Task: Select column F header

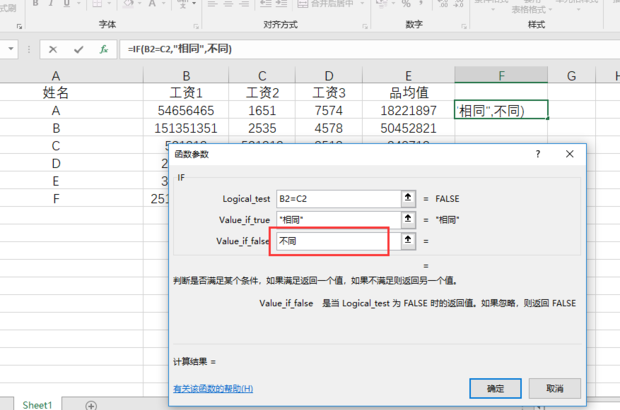Action: pos(501,75)
